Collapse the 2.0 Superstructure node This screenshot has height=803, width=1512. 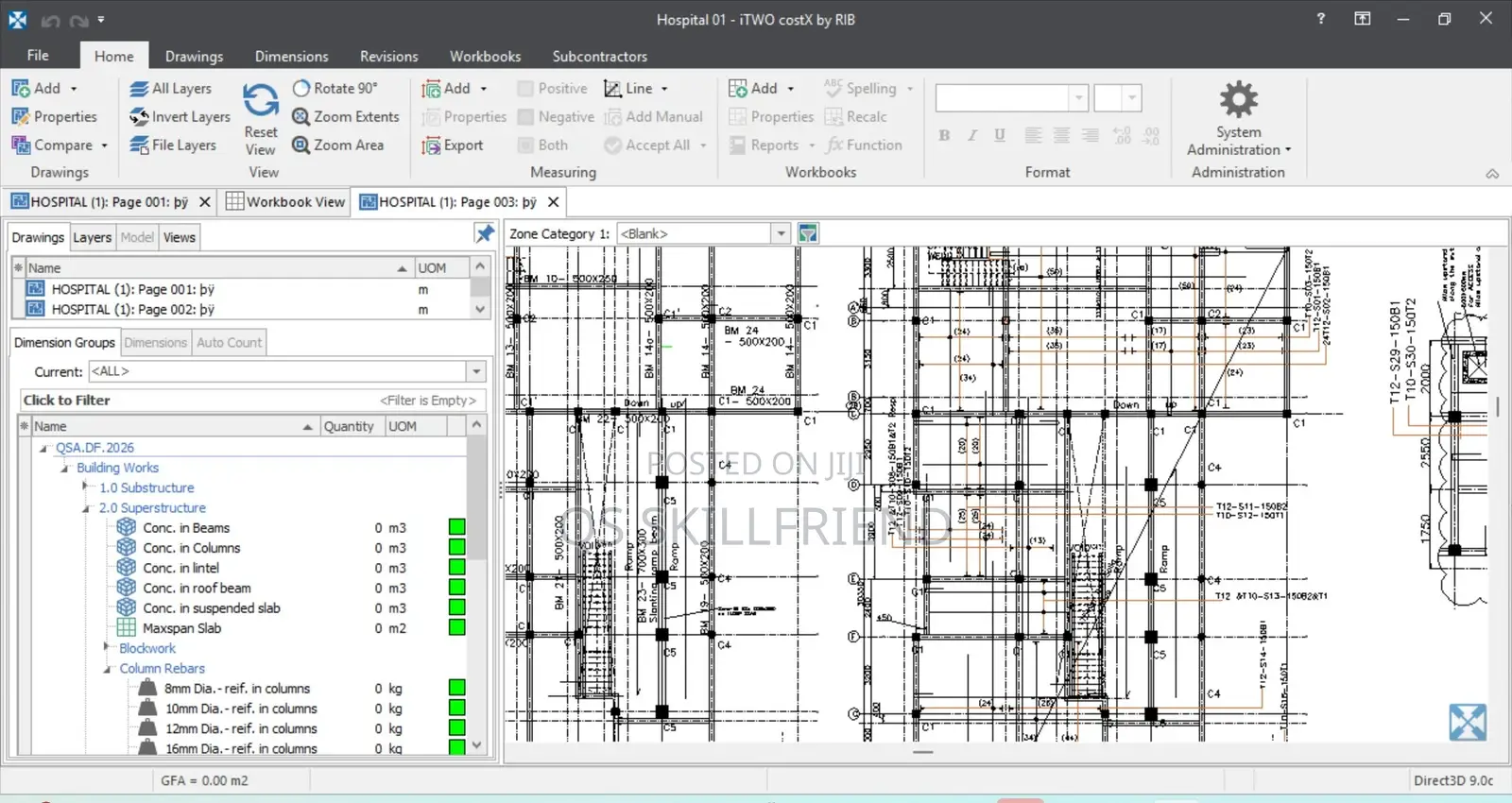(86, 508)
